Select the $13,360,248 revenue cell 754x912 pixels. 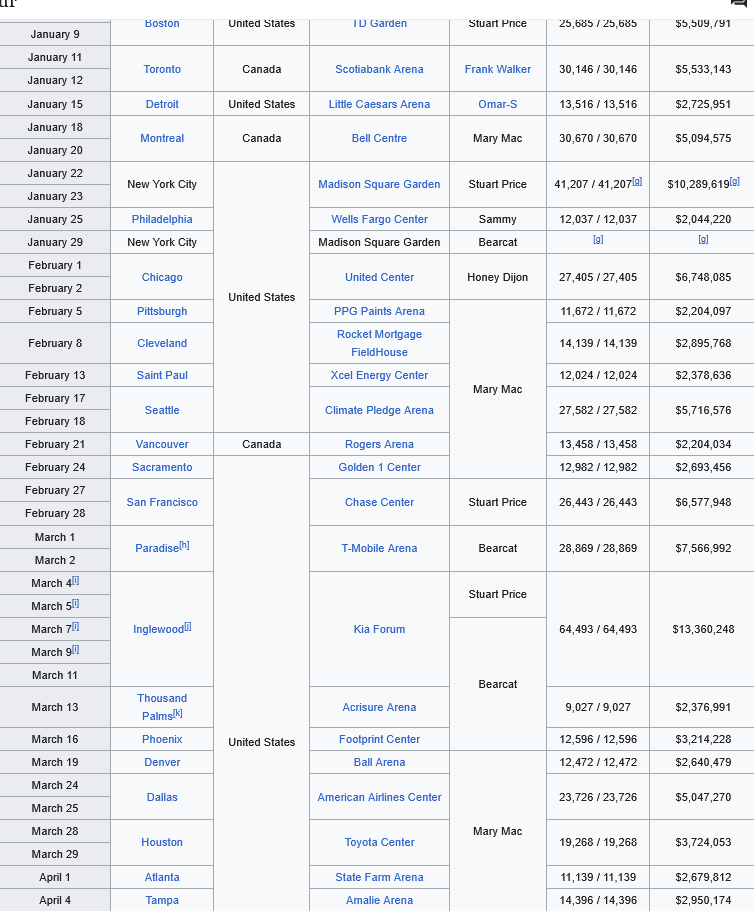pos(703,629)
